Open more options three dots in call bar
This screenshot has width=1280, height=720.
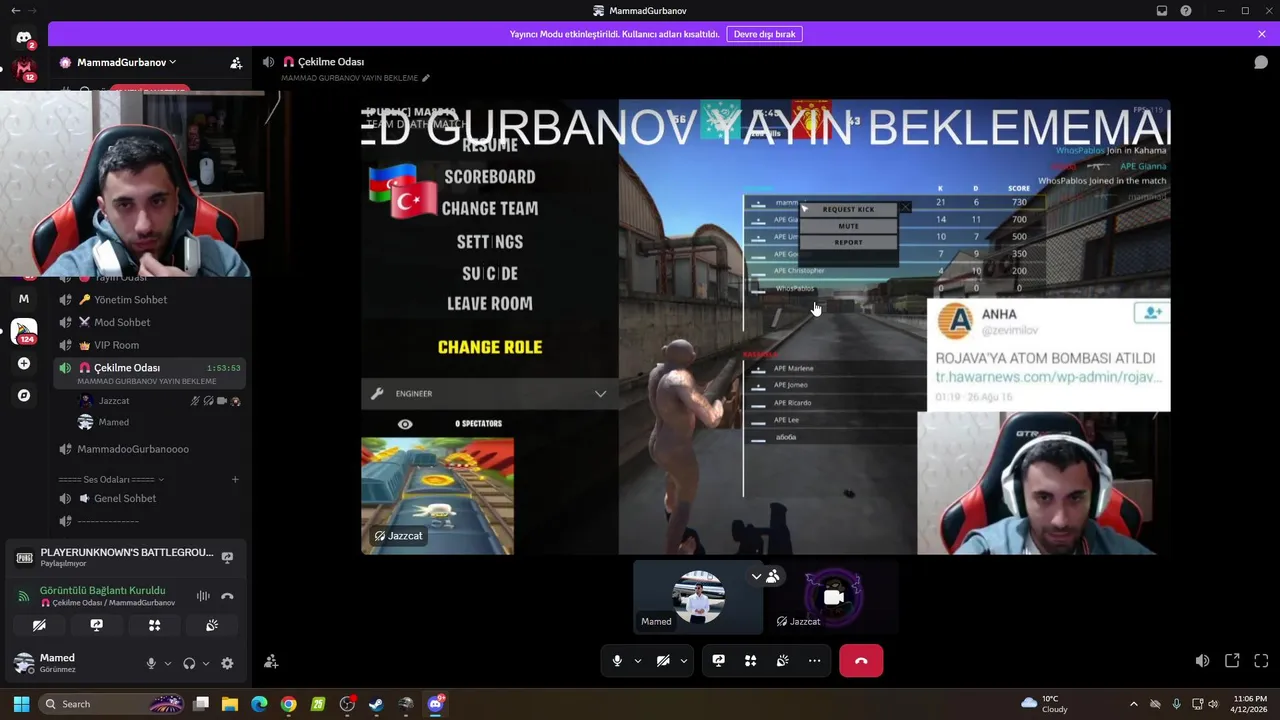(814, 661)
